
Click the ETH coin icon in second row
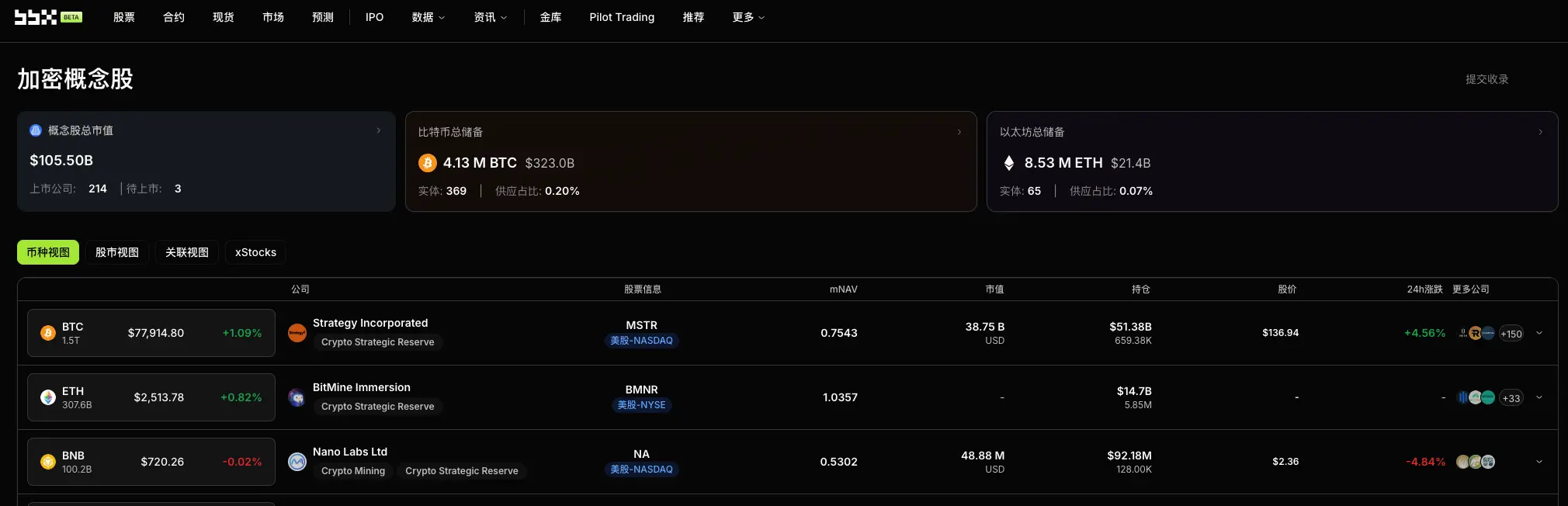(x=48, y=397)
